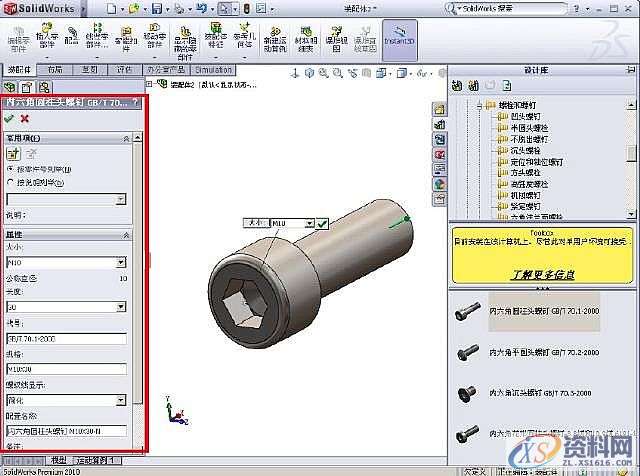Collapse the 属性 section chevron
The image size is (640, 476).
point(126,235)
